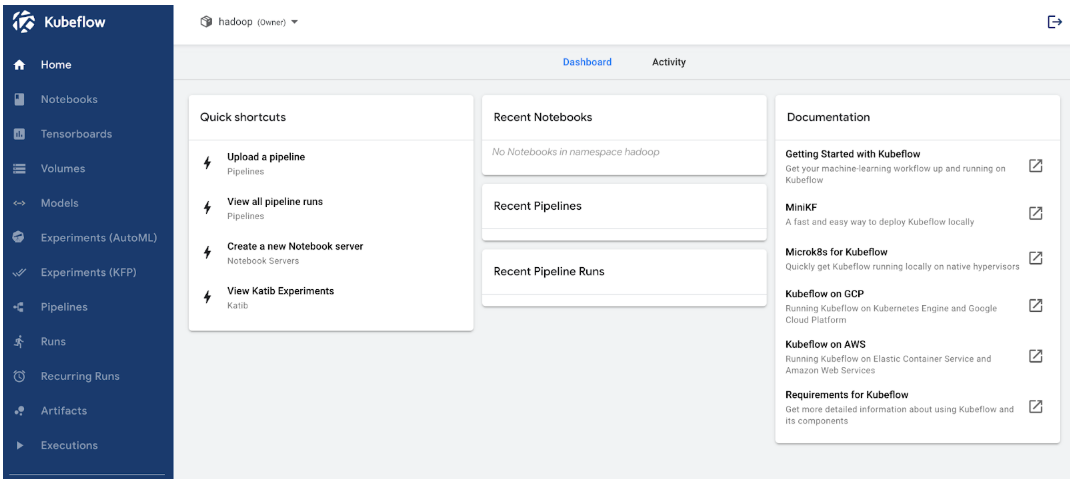
Task: Click the Notebooks book icon
Action: [x=19, y=100]
